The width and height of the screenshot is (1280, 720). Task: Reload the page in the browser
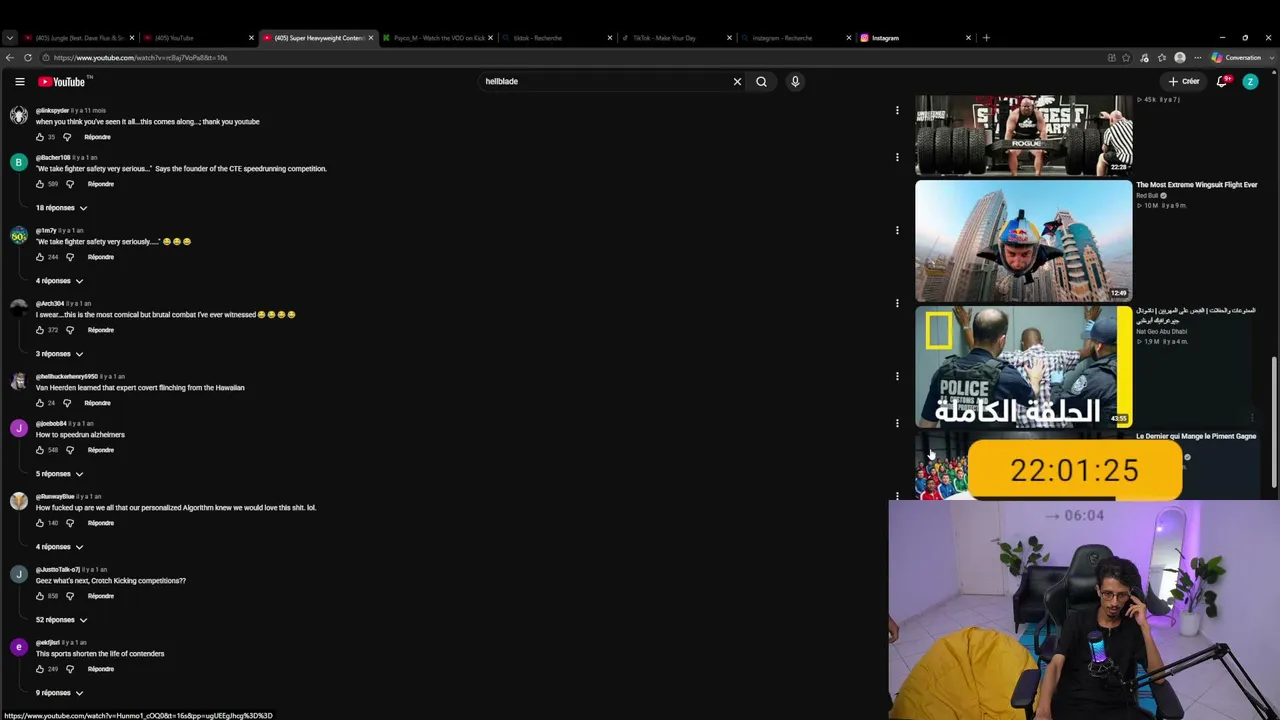pyautogui.click(x=27, y=58)
